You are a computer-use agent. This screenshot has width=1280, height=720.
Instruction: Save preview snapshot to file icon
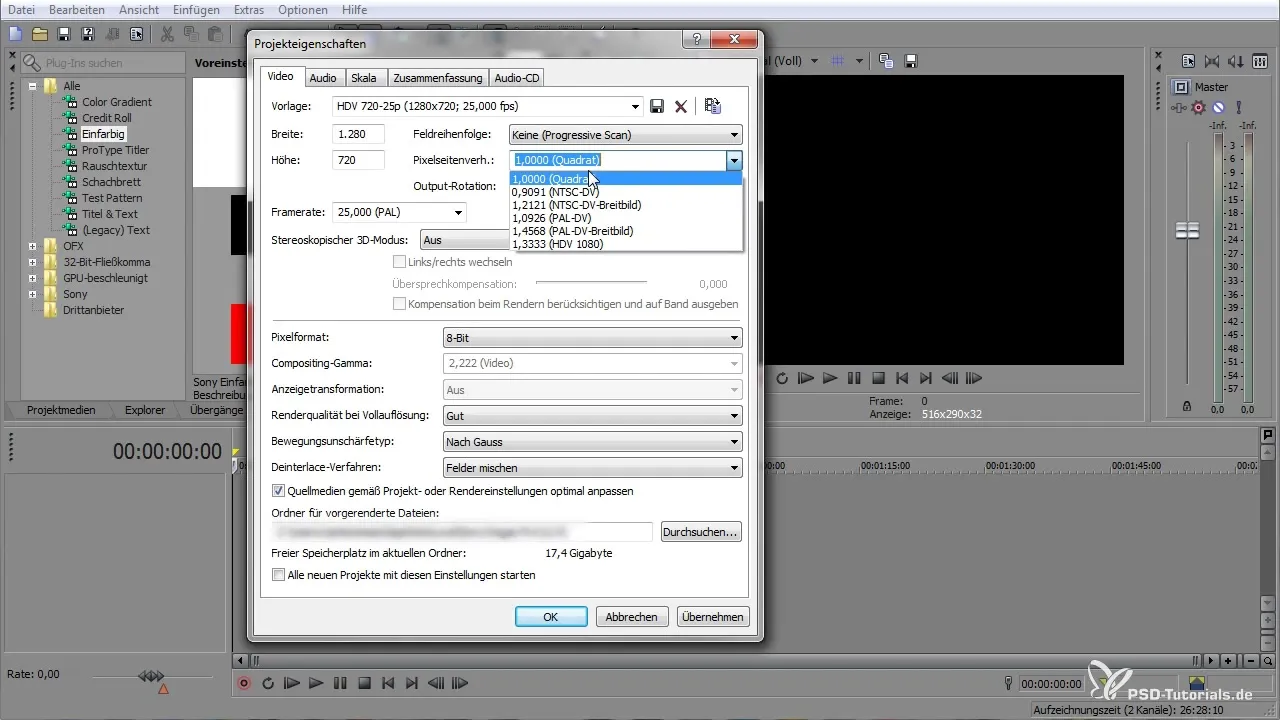pyautogui.click(x=911, y=61)
